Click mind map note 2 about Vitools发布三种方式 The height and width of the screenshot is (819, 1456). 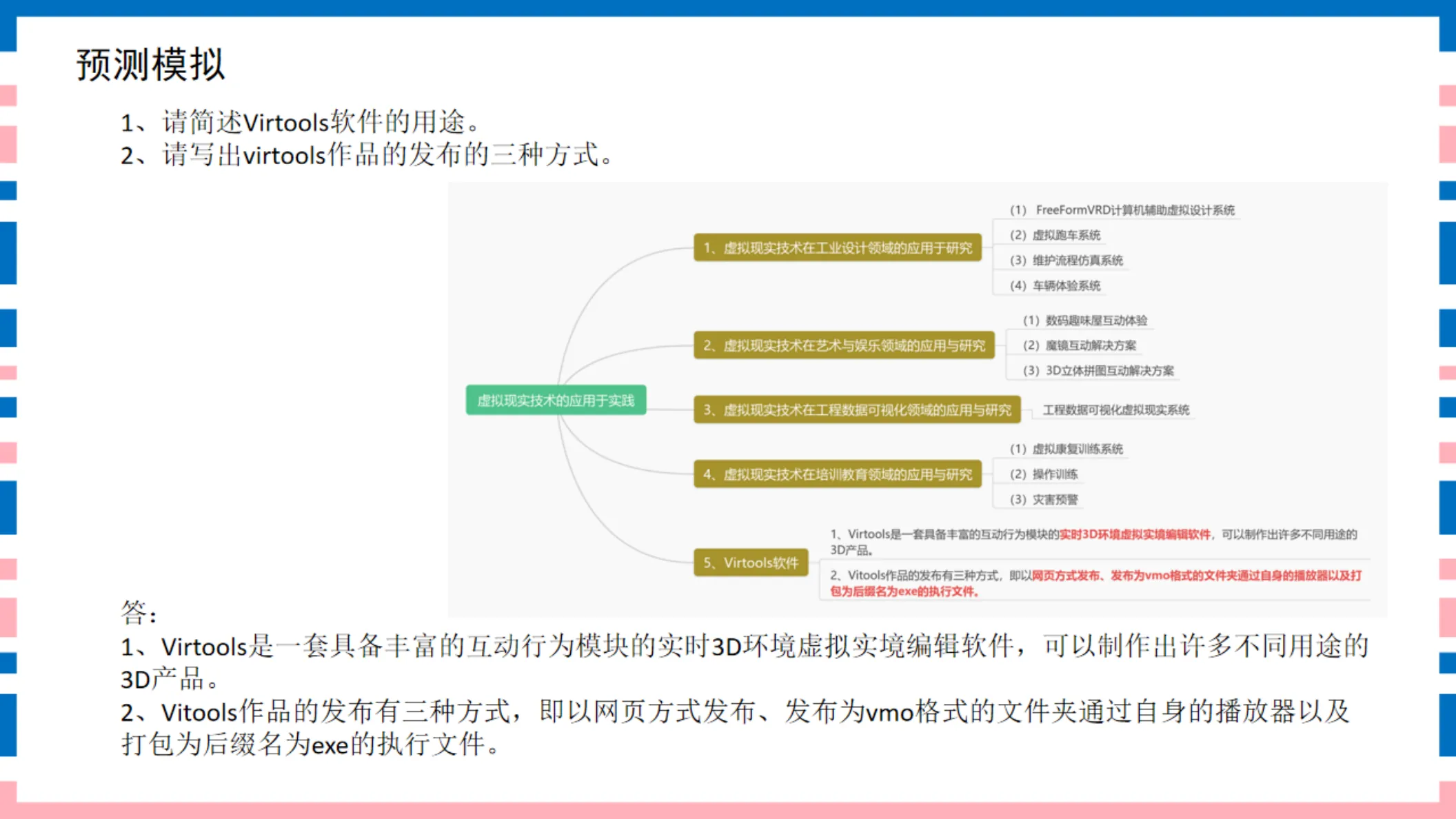click(x=1095, y=583)
